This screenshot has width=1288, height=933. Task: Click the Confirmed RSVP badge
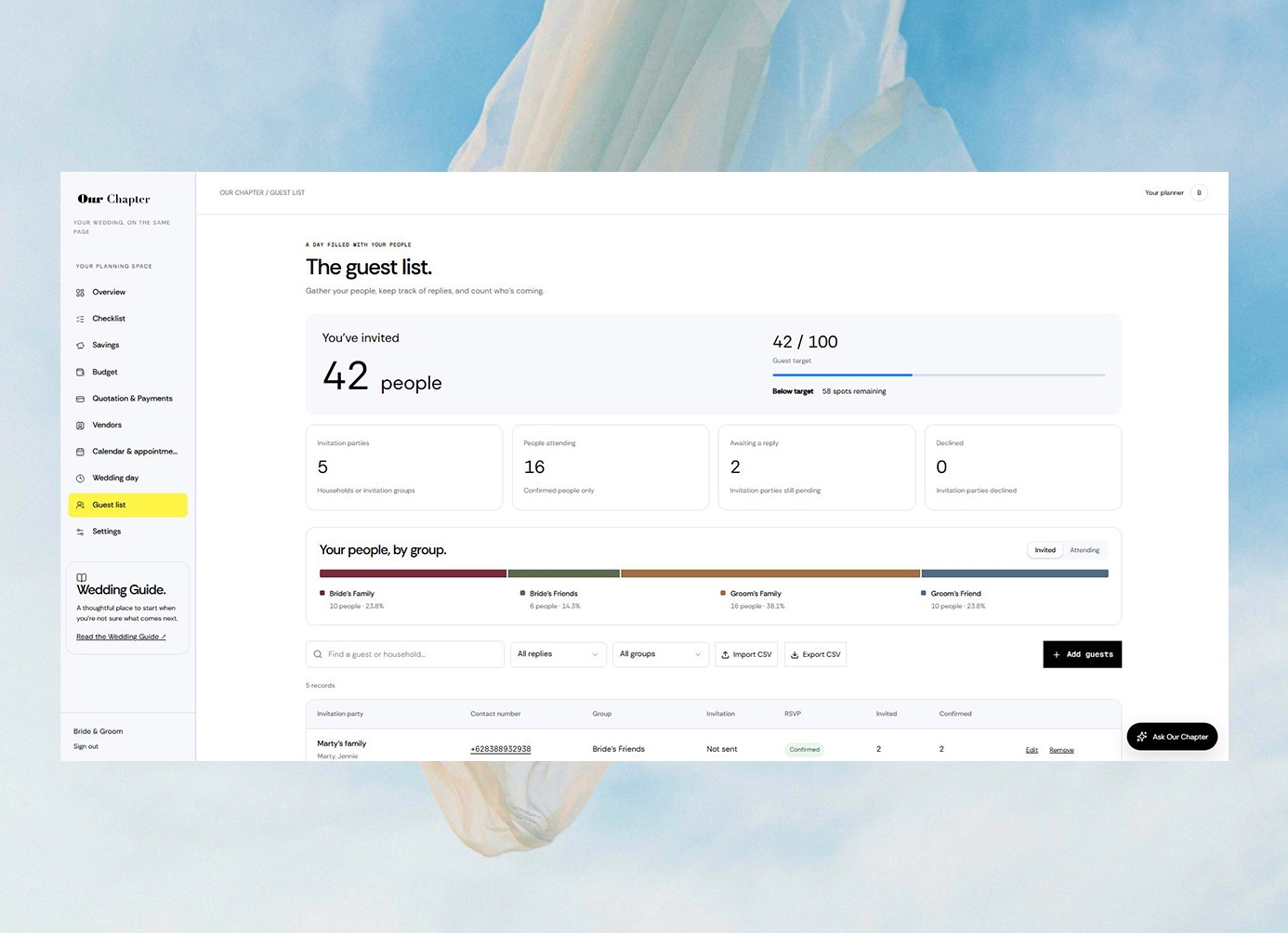coord(805,749)
